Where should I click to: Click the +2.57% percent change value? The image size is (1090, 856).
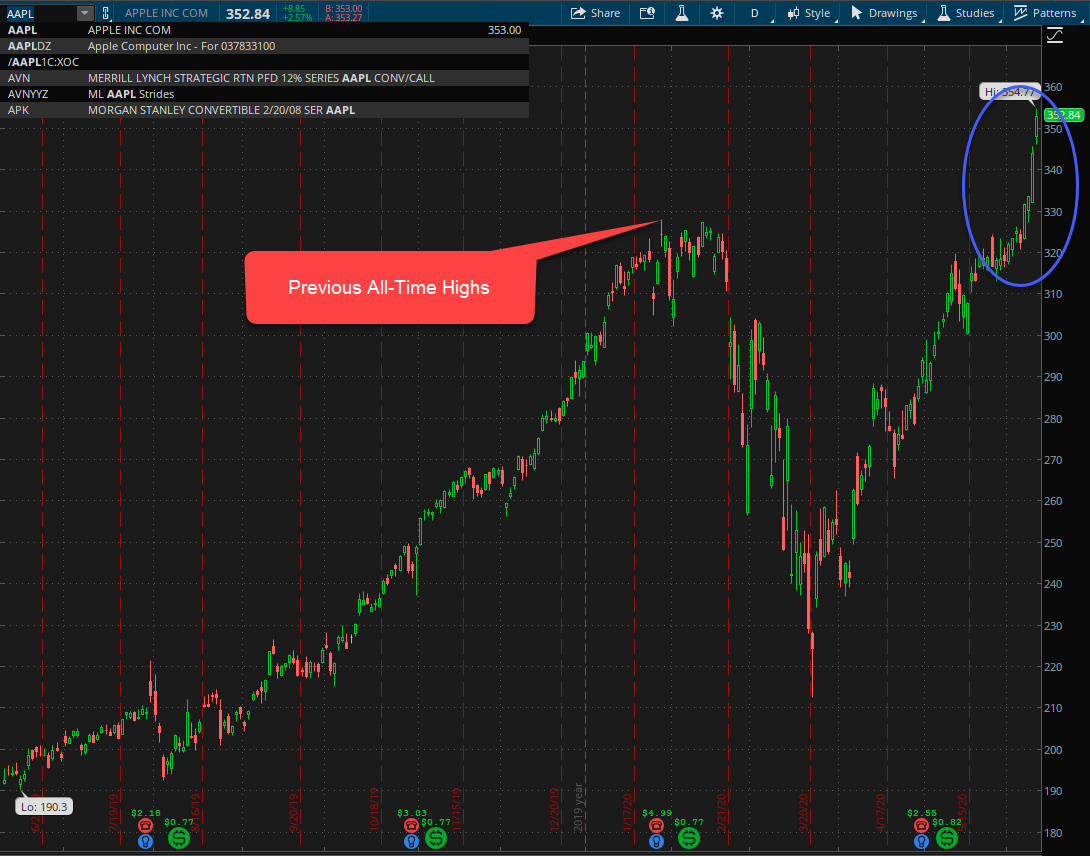pos(297,17)
